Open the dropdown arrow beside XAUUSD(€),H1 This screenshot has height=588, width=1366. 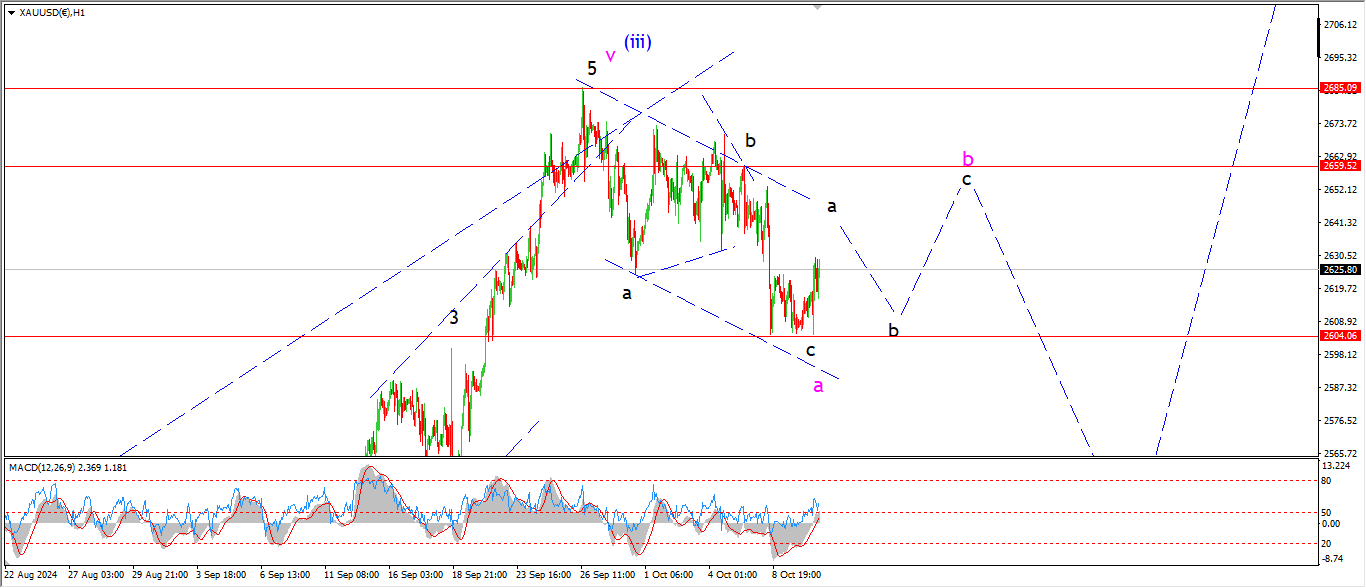click(11, 13)
